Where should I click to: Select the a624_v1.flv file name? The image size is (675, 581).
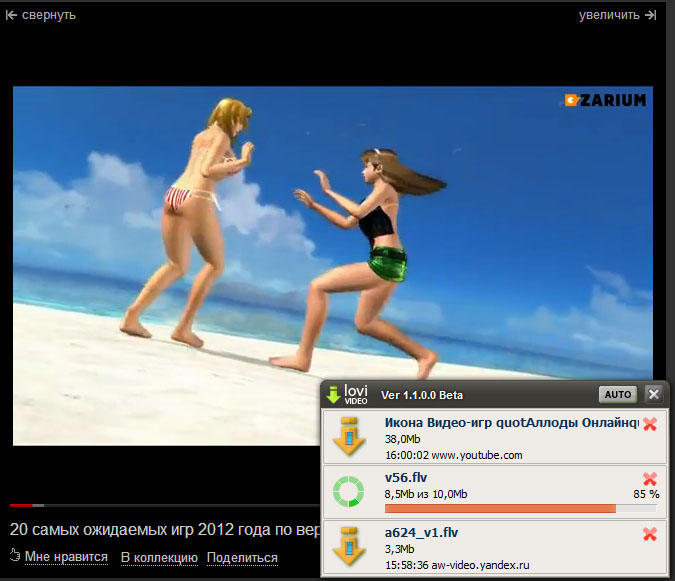click(421, 533)
